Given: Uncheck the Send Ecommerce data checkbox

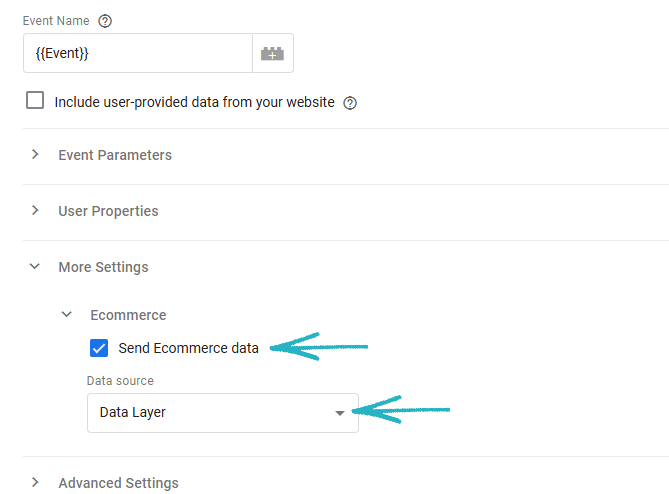Looking at the screenshot, I should [99, 348].
